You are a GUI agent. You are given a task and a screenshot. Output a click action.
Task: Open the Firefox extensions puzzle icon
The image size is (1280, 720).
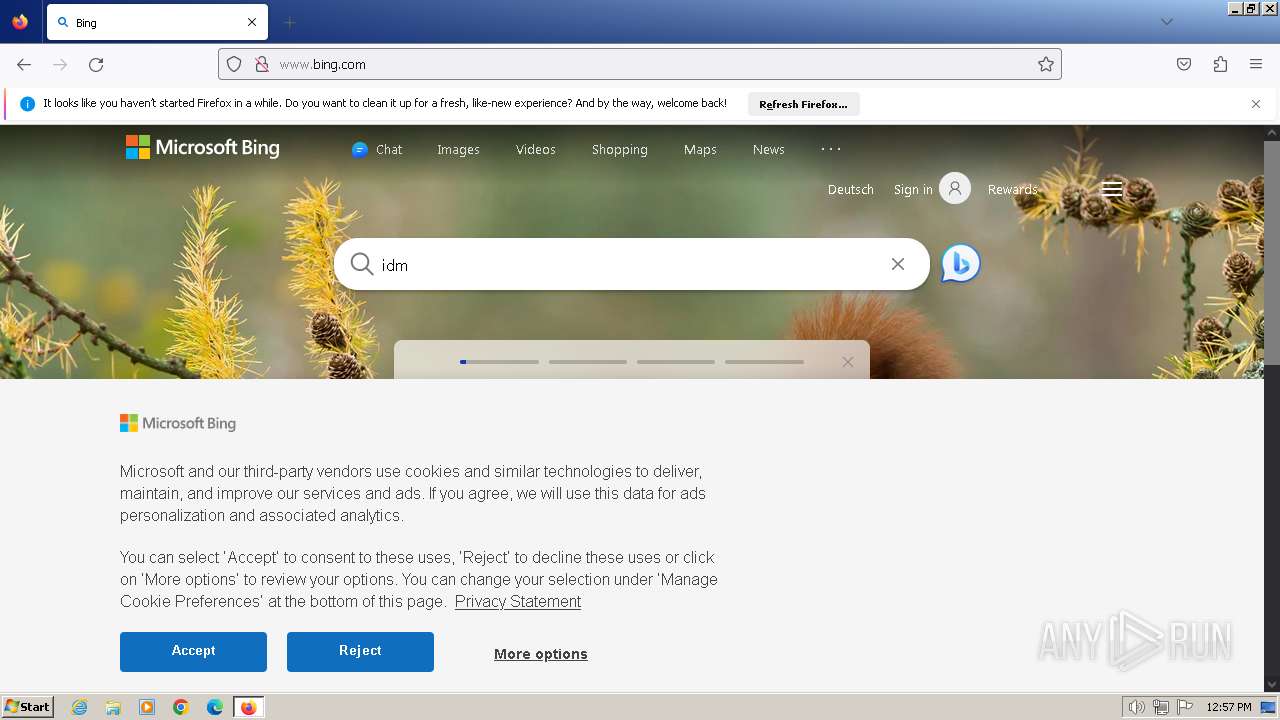(x=1220, y=64)
